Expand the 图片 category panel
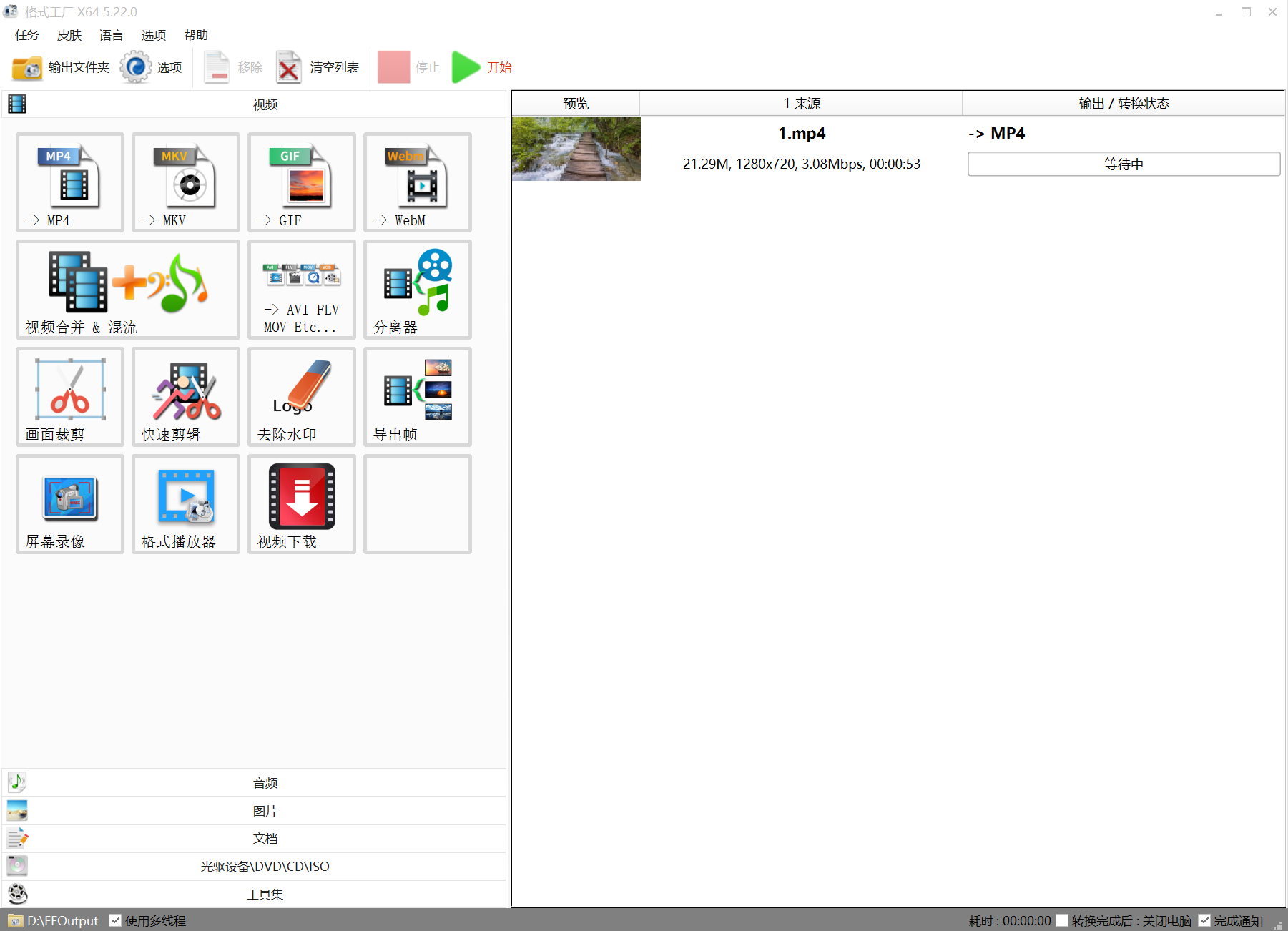The width and height of the screenshot is (1288, 931). [x=254, y=811]
